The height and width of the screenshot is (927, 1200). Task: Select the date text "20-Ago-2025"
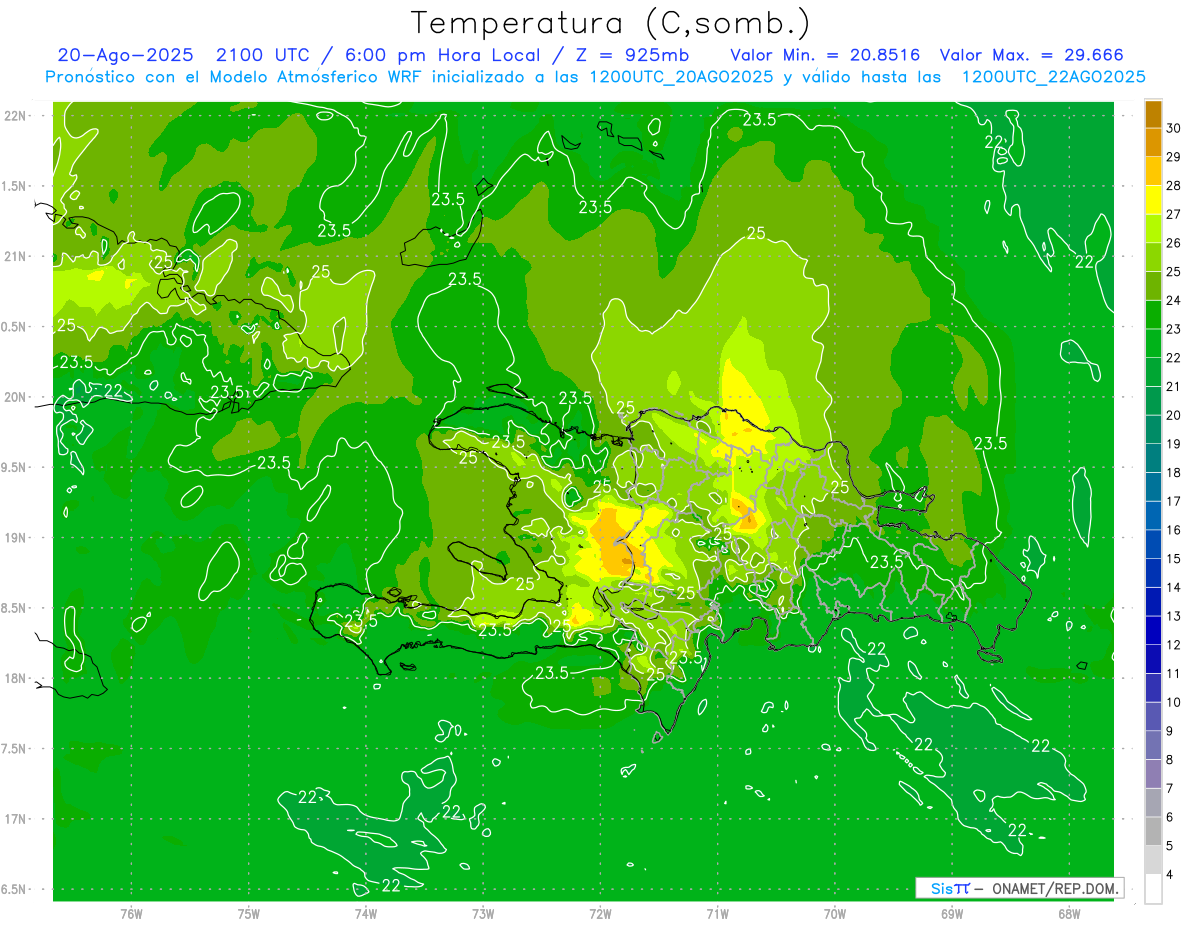coord(125,55)
